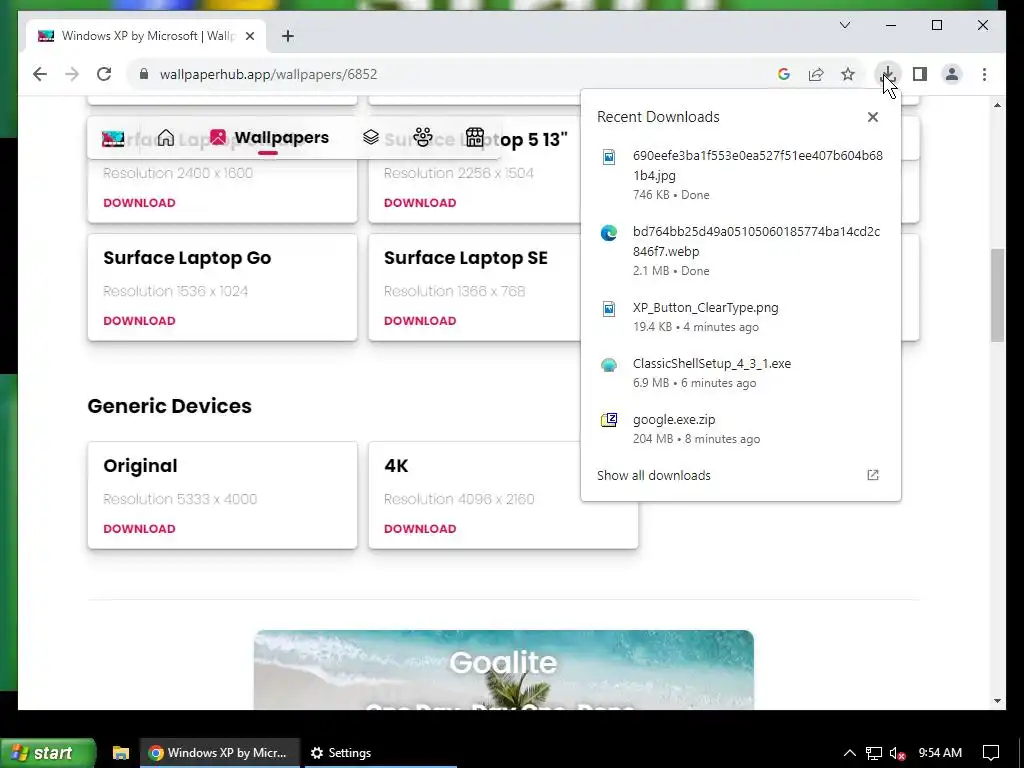The width and height of the screenshot is (1024, 768).
Task: Download the Surface Laptop Go wallpaper
Action: click(139, 321)
